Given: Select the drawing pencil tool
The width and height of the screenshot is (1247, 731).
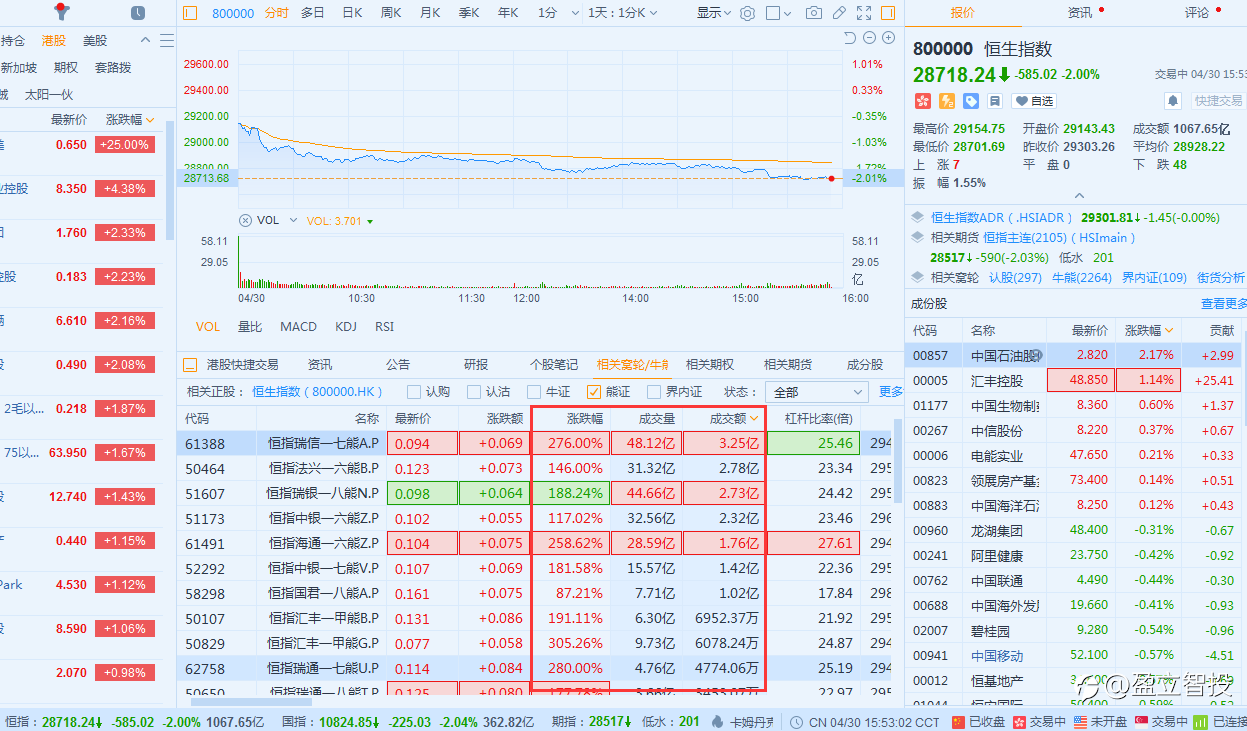Looking at the screenshot, I should point(839,13).
